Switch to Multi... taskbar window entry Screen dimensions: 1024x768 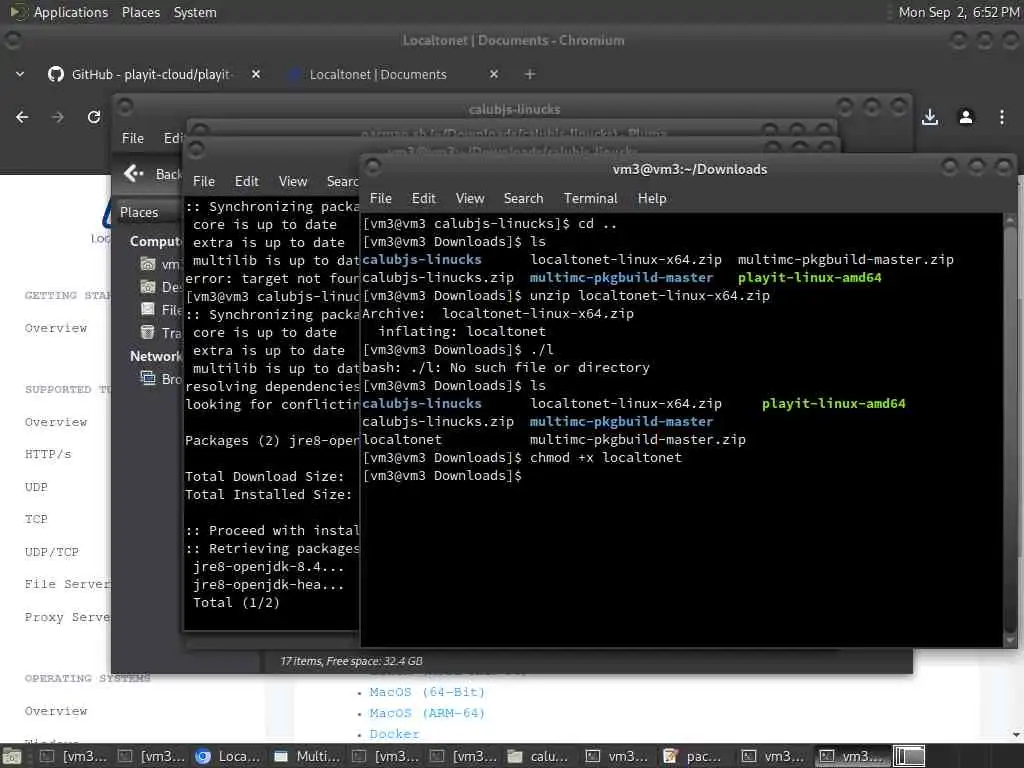click(306, 756)
